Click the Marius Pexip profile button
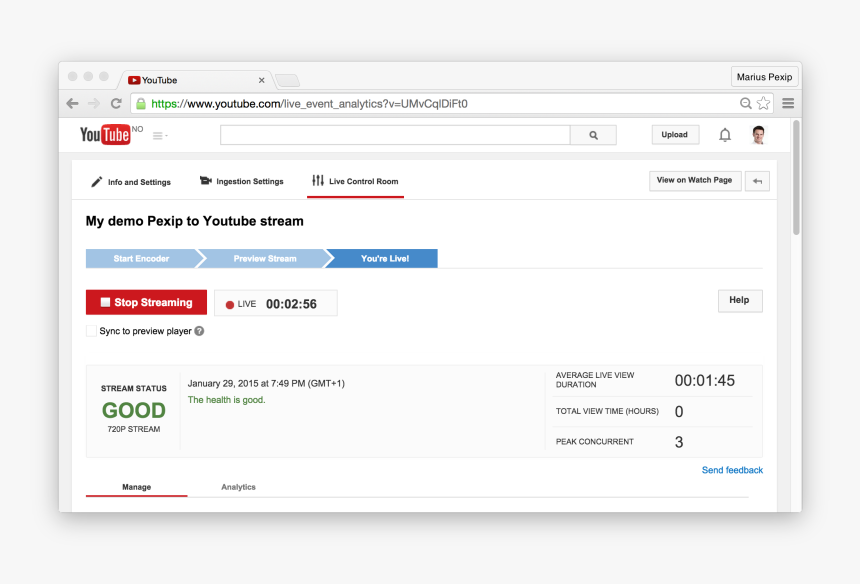 point(764,77)
